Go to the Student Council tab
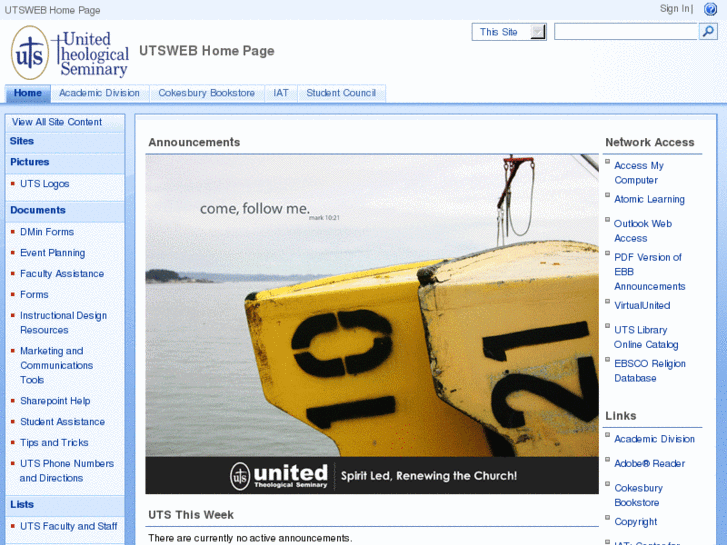The image size is (727, 545). [x=341, y=93]
